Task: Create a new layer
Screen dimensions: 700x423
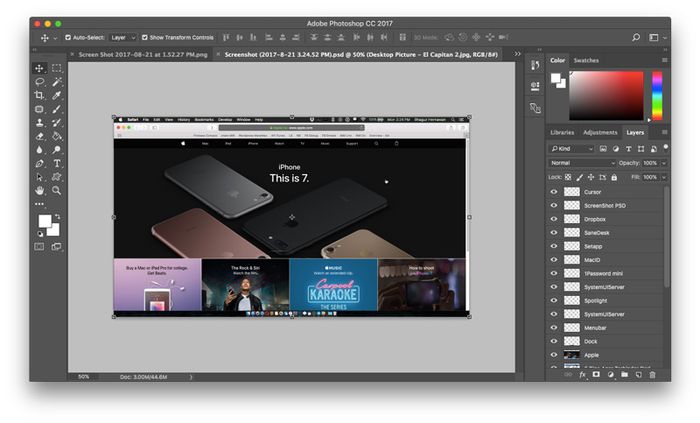Action: (x=638, y=375)
